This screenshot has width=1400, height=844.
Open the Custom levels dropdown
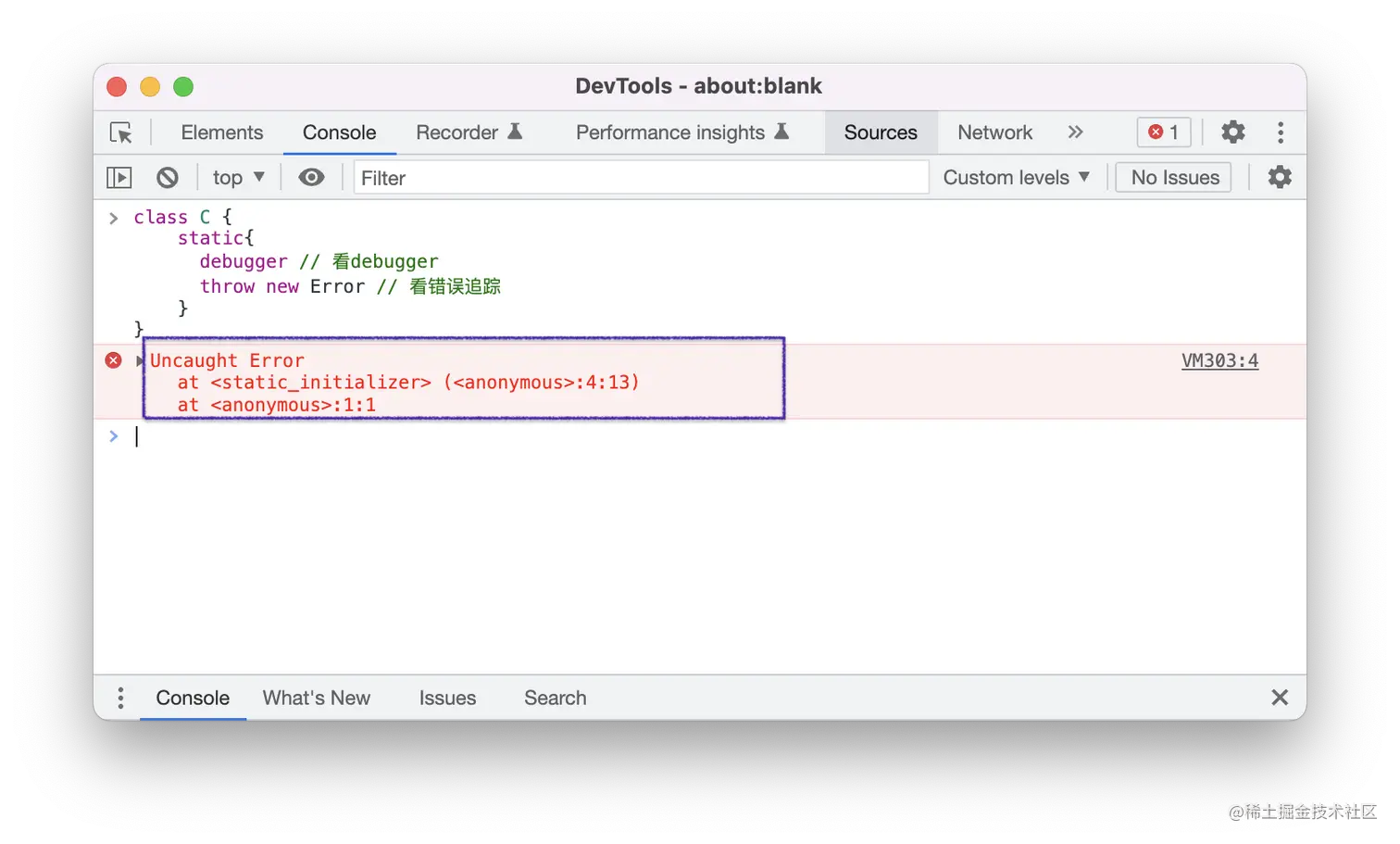click(x=1016, y=177)
